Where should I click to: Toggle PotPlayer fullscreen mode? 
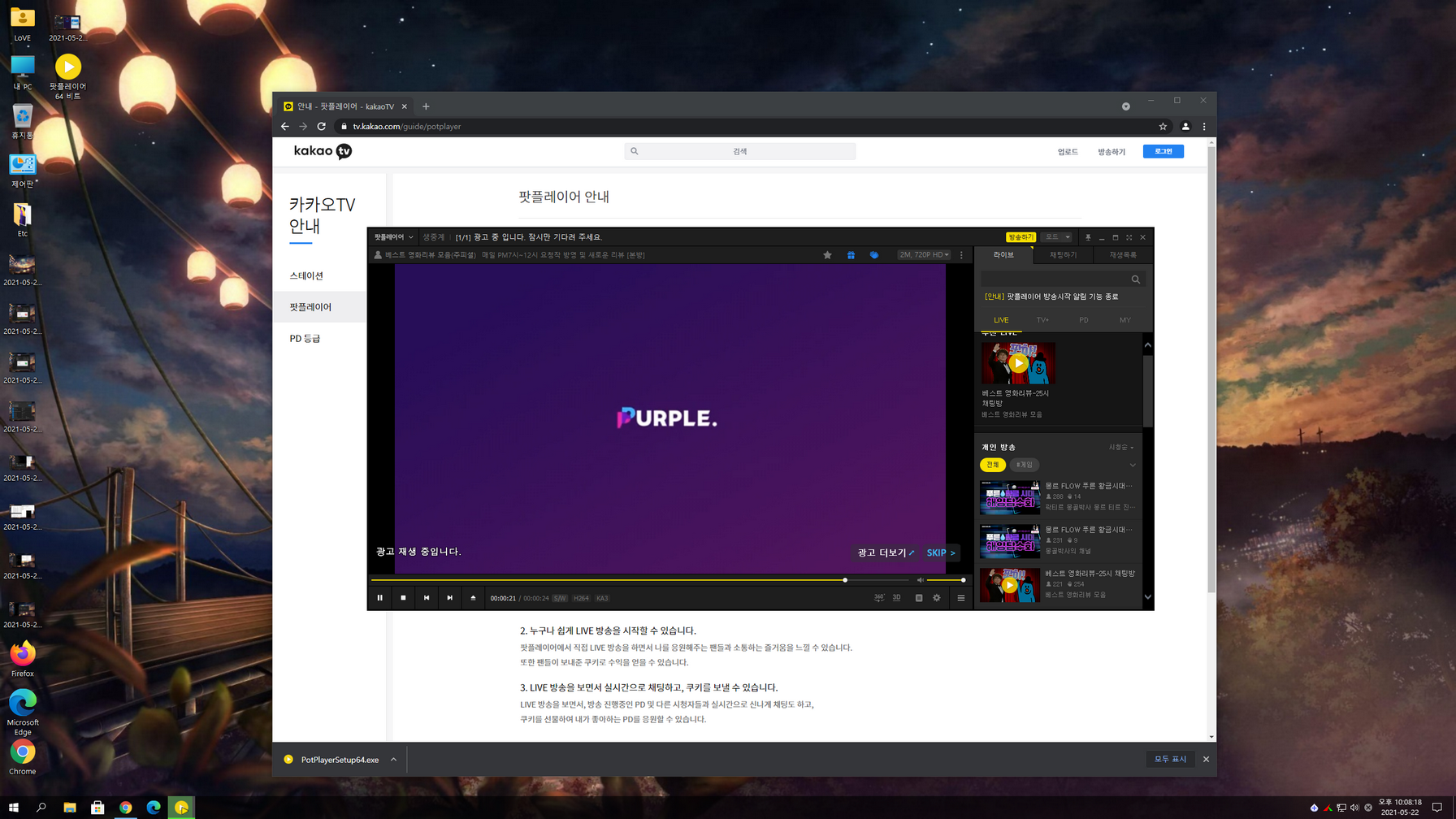[1129, 237]
